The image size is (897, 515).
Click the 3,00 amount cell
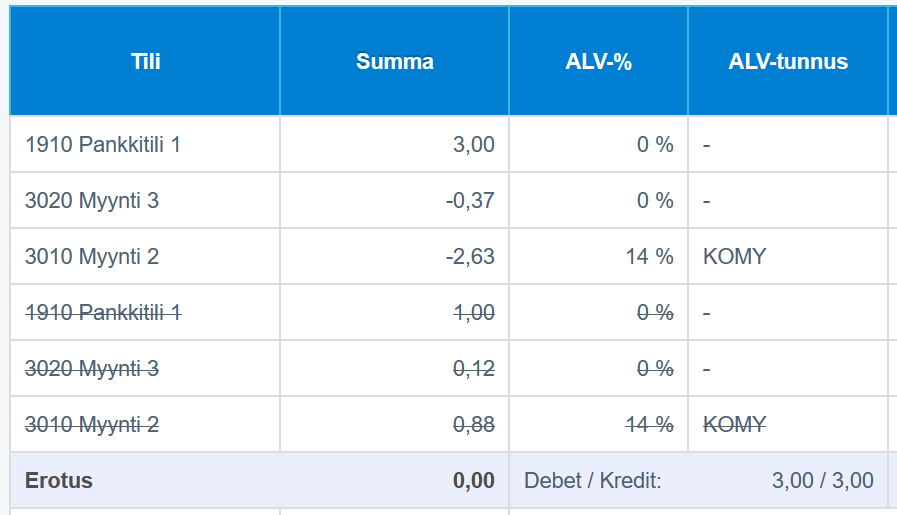(473, 145)
